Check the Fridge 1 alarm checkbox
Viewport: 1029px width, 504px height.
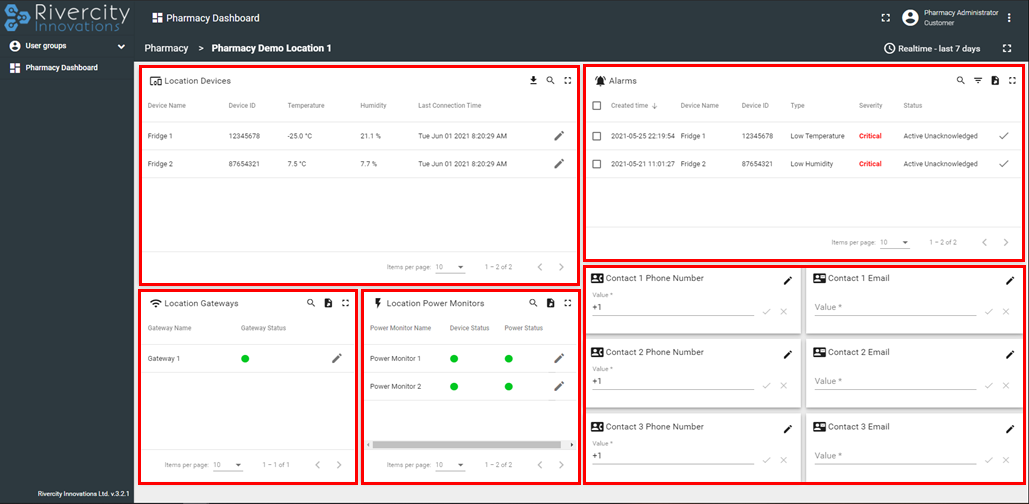[597, 136]
